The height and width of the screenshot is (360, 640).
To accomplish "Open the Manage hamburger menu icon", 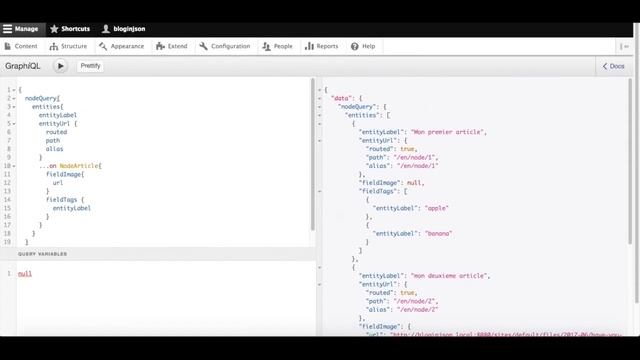I will pos(7,29).
